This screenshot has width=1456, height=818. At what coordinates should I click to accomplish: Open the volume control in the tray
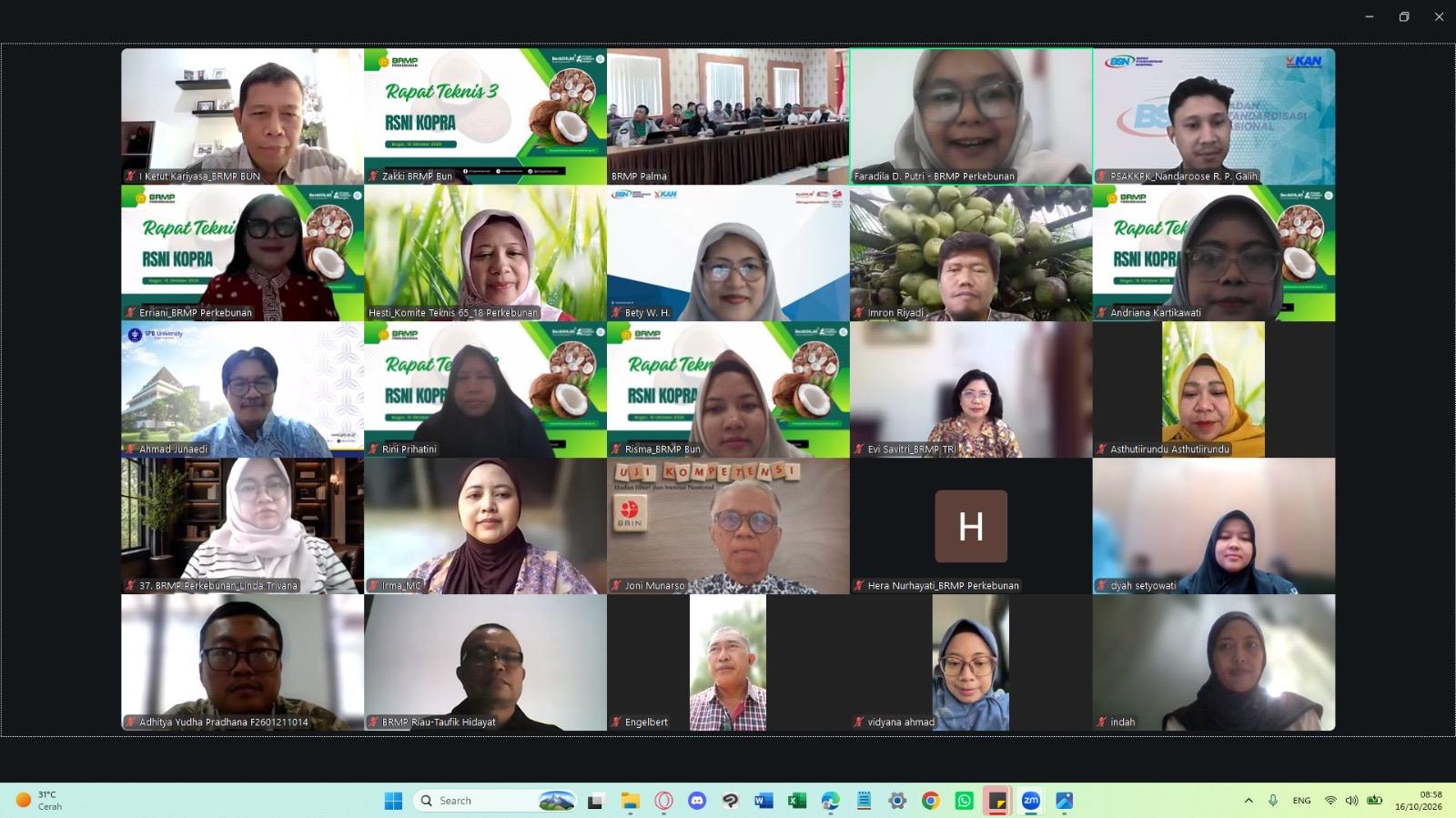point(1351,801)
